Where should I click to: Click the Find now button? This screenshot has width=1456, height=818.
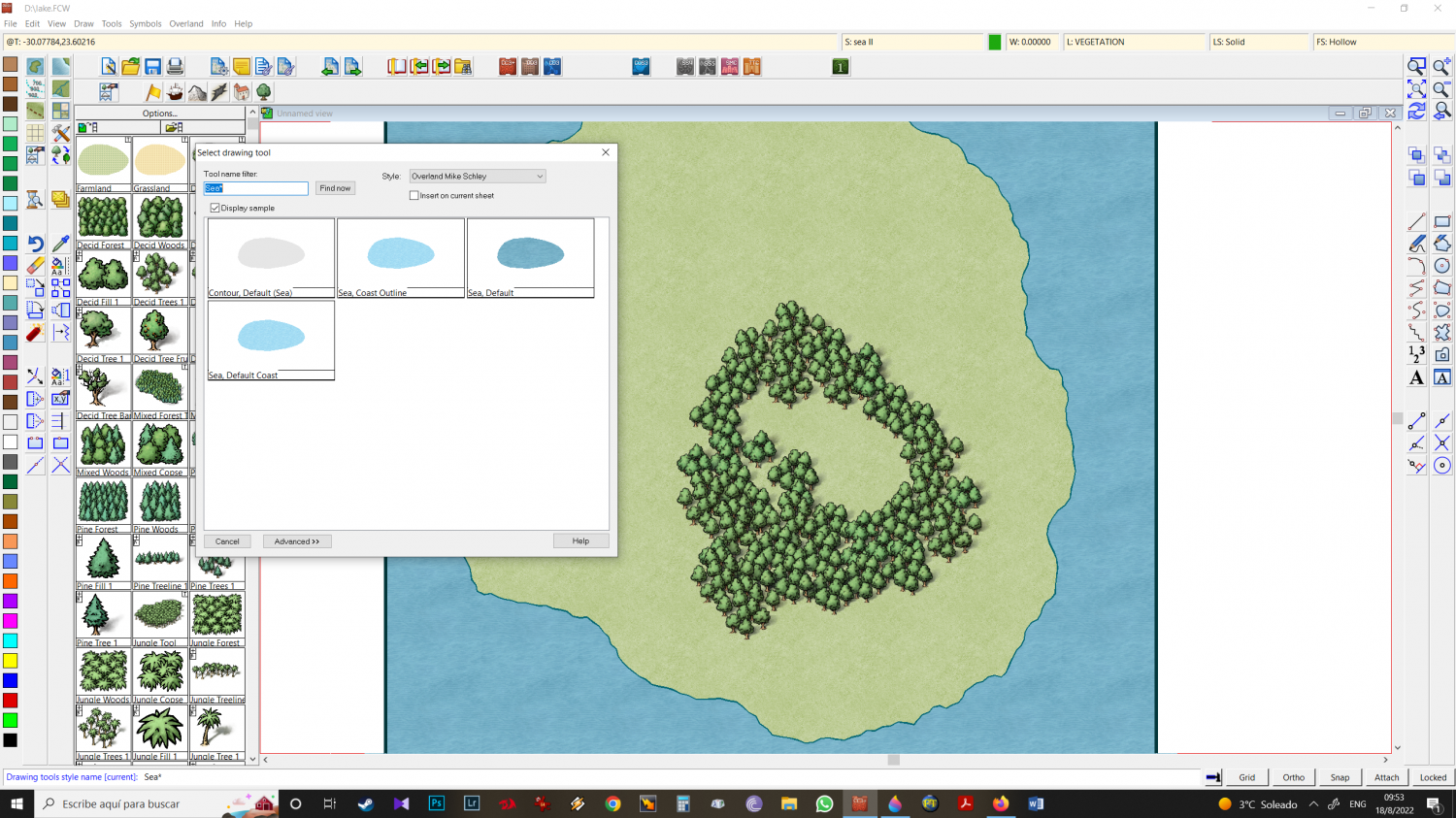(335, 188)
